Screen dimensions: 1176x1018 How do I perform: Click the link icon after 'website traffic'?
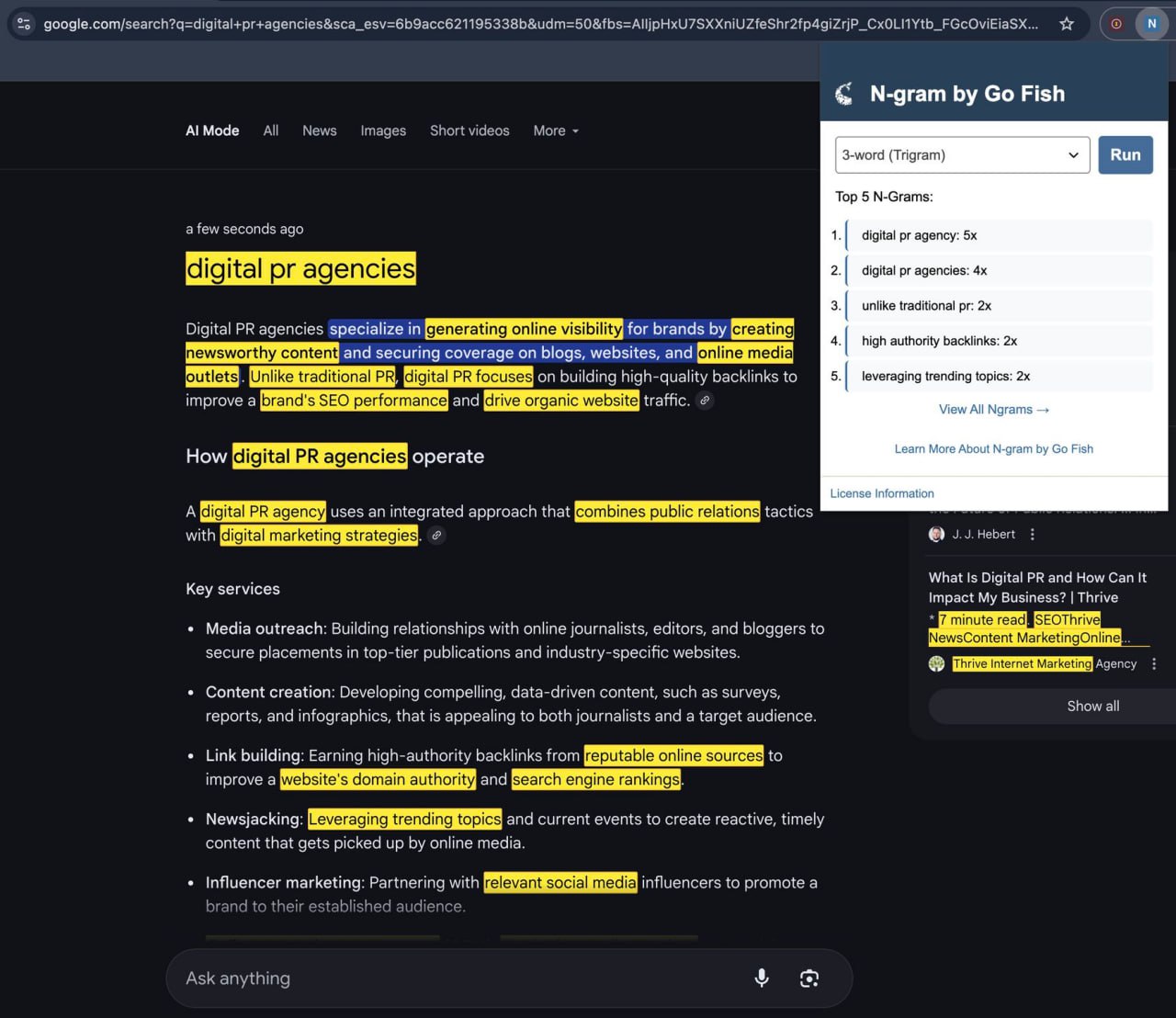(x=705, y=401)
